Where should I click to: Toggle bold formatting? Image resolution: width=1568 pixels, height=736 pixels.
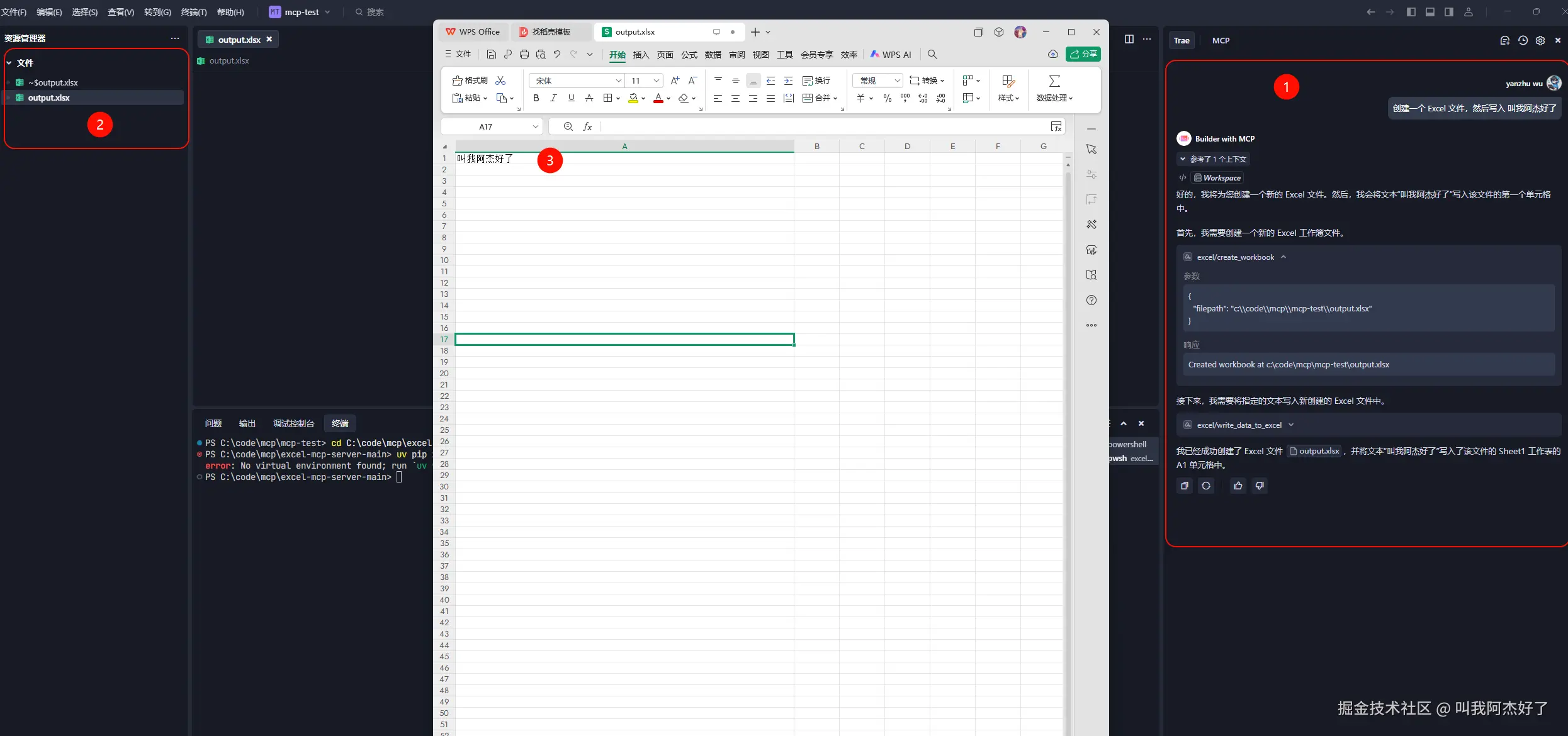[x=536, y=98]
